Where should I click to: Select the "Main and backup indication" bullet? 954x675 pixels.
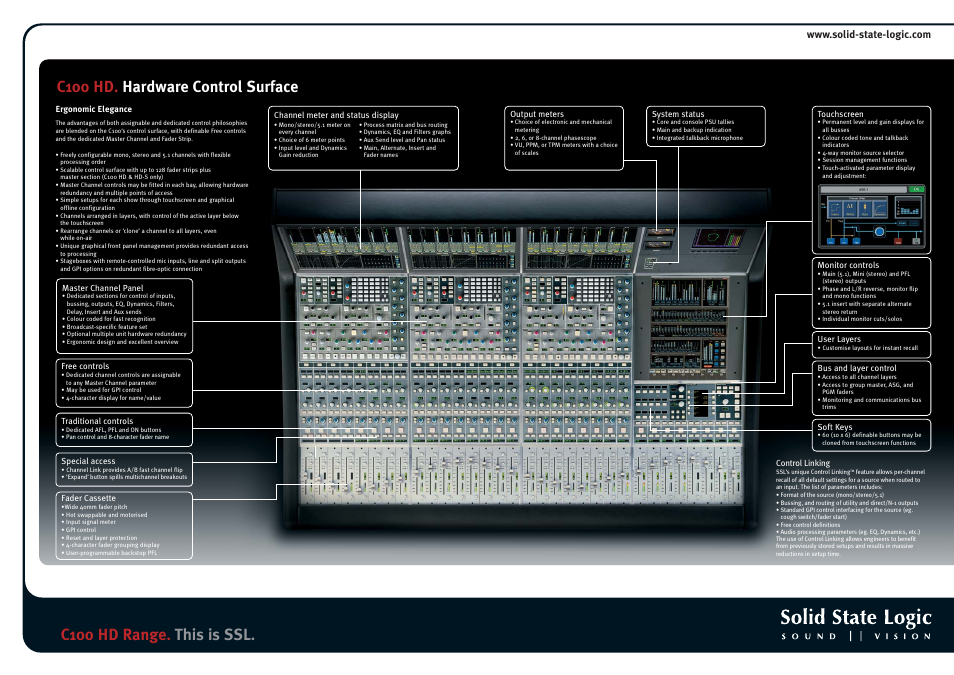(x=692, y=130)
